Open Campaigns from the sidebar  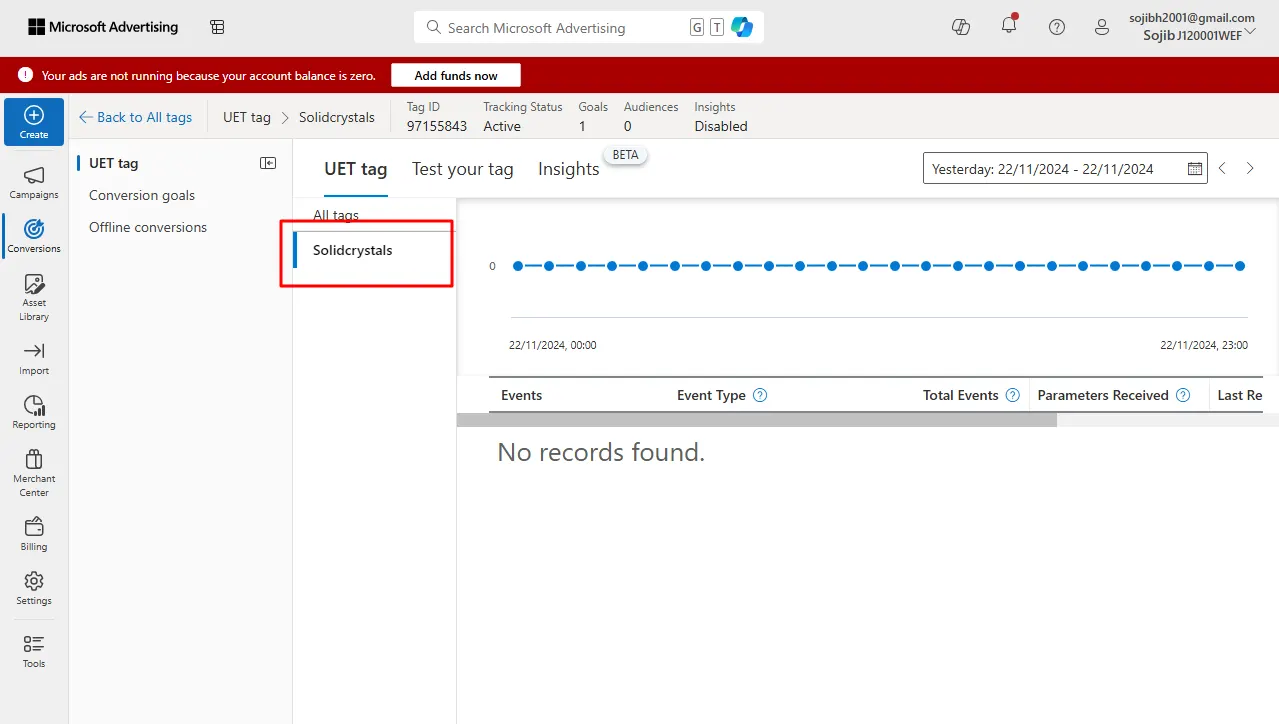pyautogui.click(x=34, y=182)
